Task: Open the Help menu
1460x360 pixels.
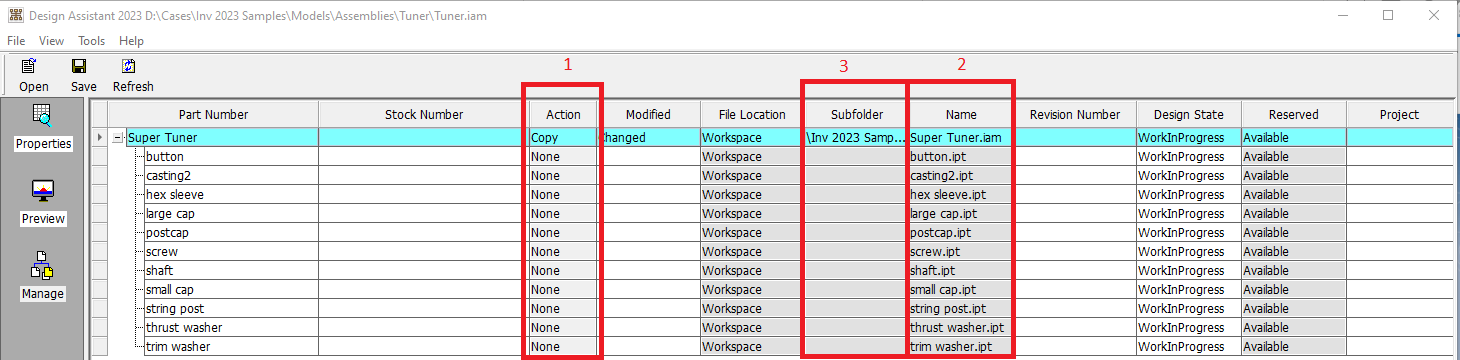Action: pyautogui.click(x=132, y=41)
